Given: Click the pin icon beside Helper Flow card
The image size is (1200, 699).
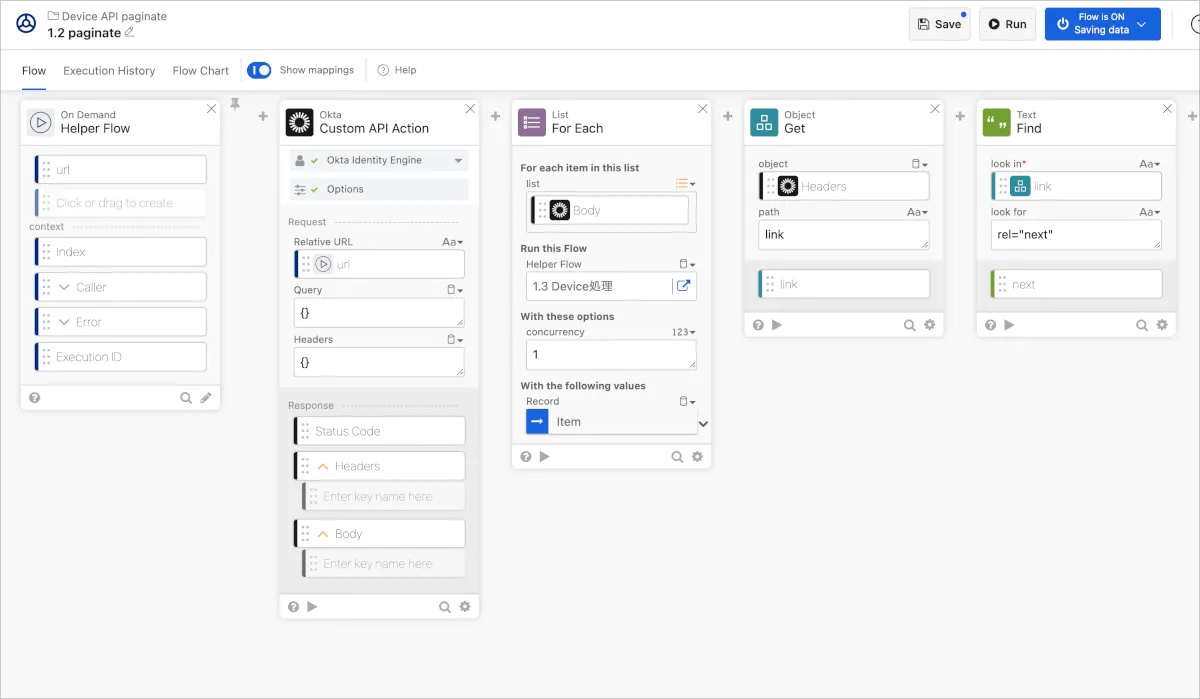Looking at the screenshot, I should (236, 104).
